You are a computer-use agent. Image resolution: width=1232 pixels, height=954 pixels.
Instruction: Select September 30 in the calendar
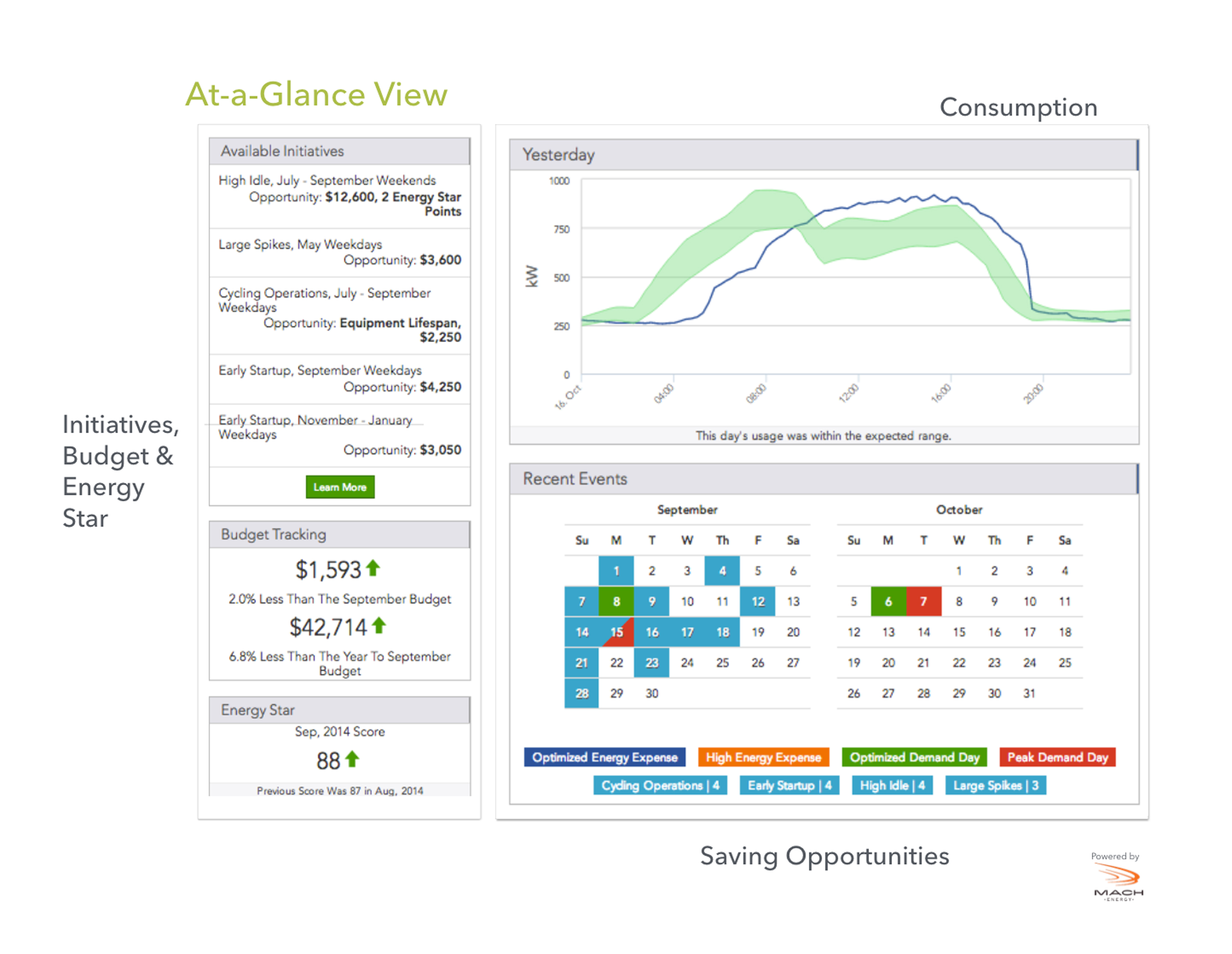651,693
